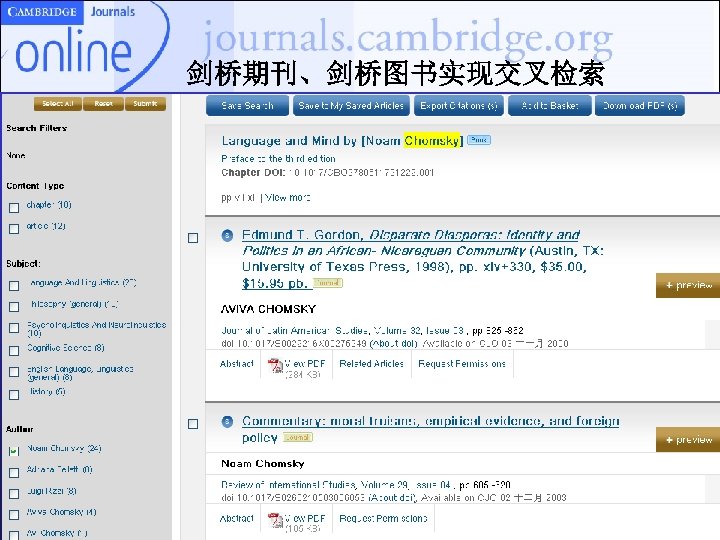Open Language and Mind by Noam Chomsky

pos(342,141)
